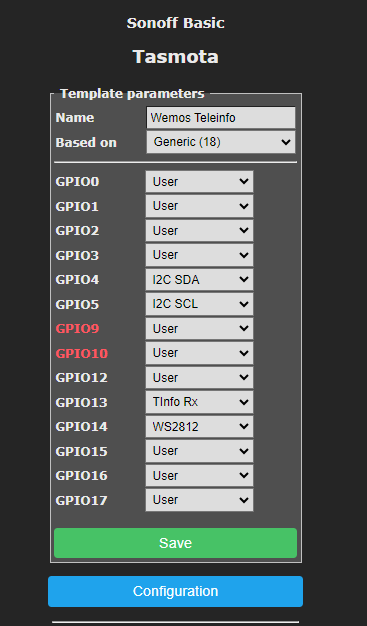Open the GPIO15 User dropdown
367x626 pixels.
pos(199,451)
